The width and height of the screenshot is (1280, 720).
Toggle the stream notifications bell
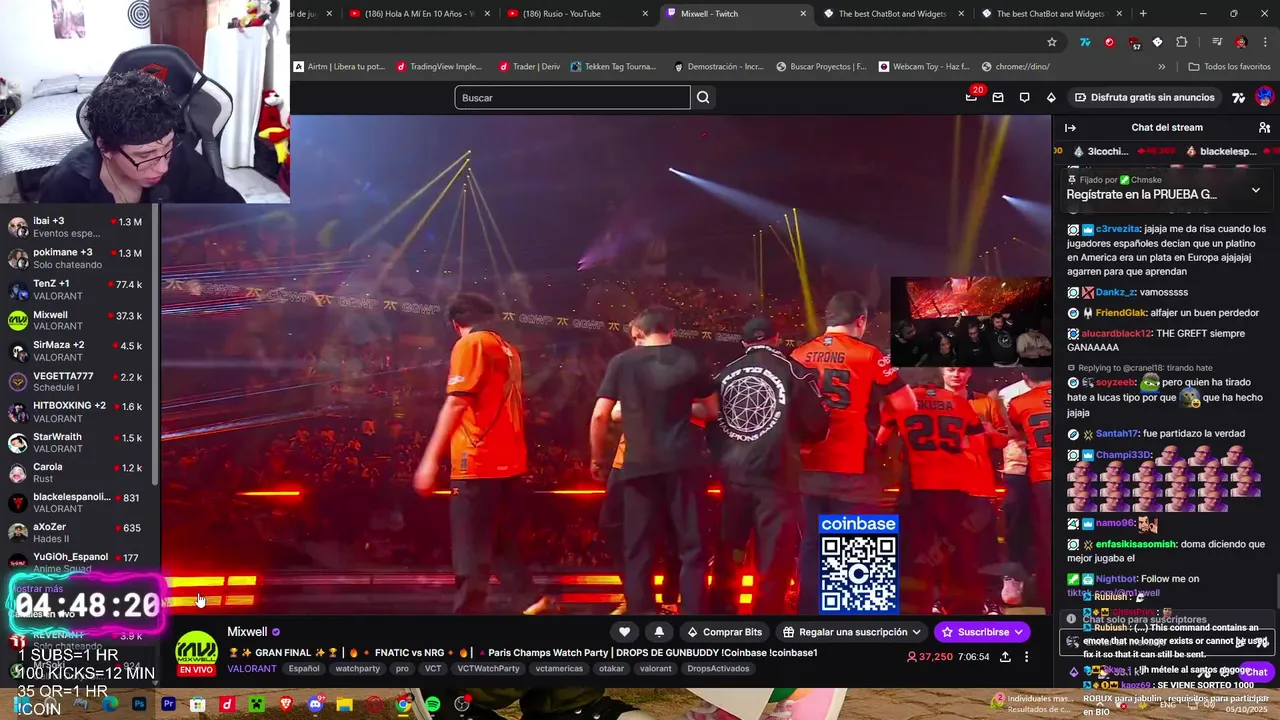[659, 632]
